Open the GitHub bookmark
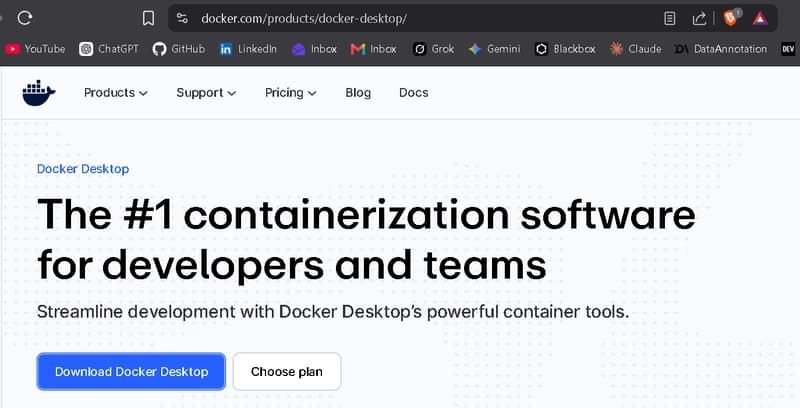Image resolution: width=800 pixels, height=408 pixels. pos(179,49)
